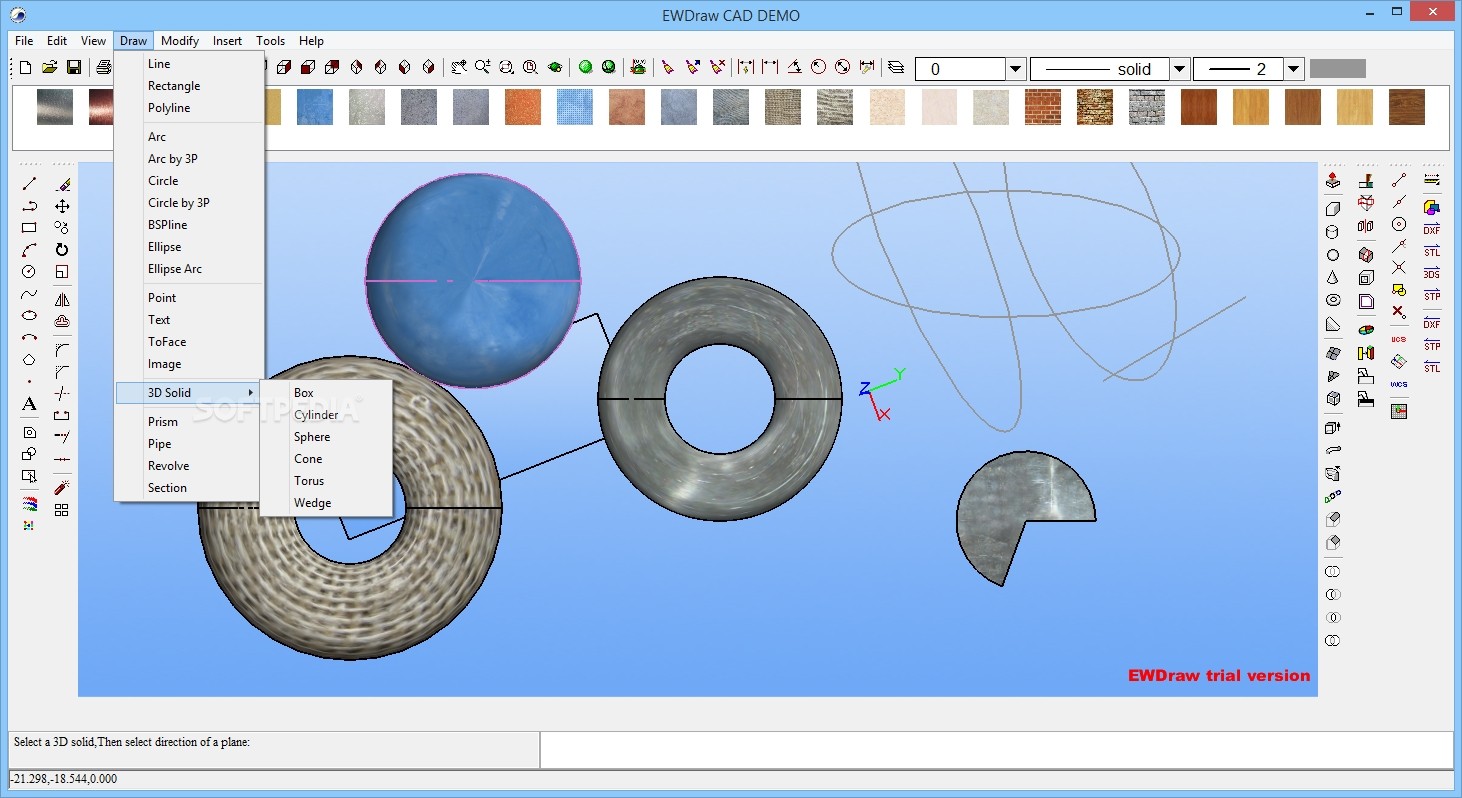Select the Move arrows tool

[62, 206]
